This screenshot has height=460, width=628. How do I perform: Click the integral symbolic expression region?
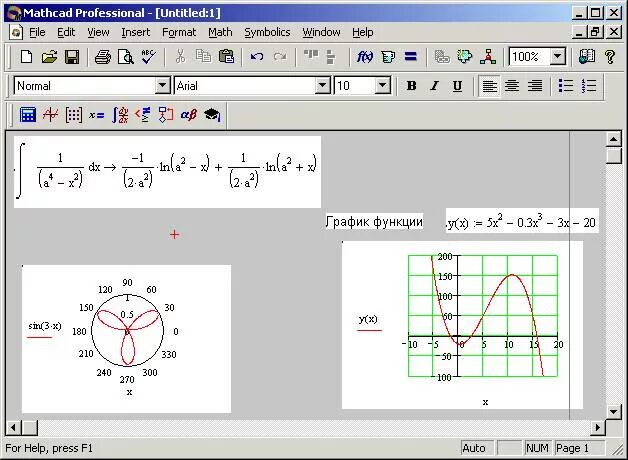pyautogui.click(x=167, y=172)
